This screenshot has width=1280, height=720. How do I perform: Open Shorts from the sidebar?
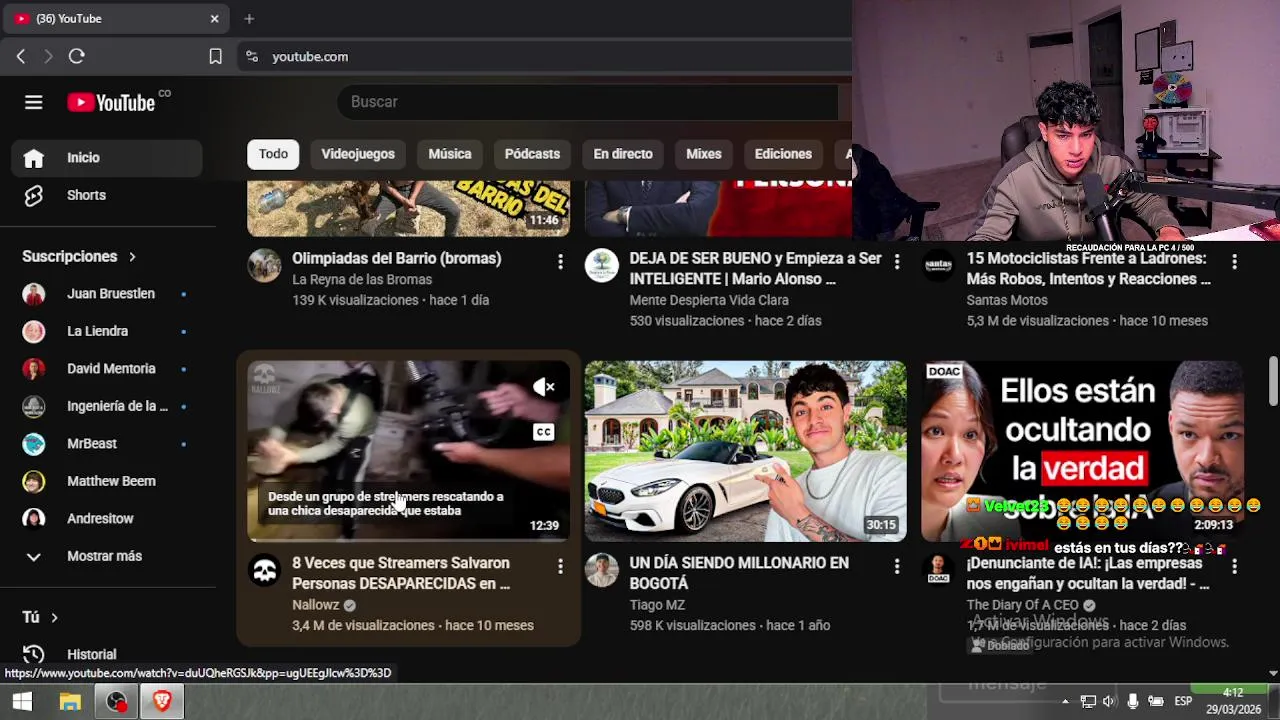point(107,195)
